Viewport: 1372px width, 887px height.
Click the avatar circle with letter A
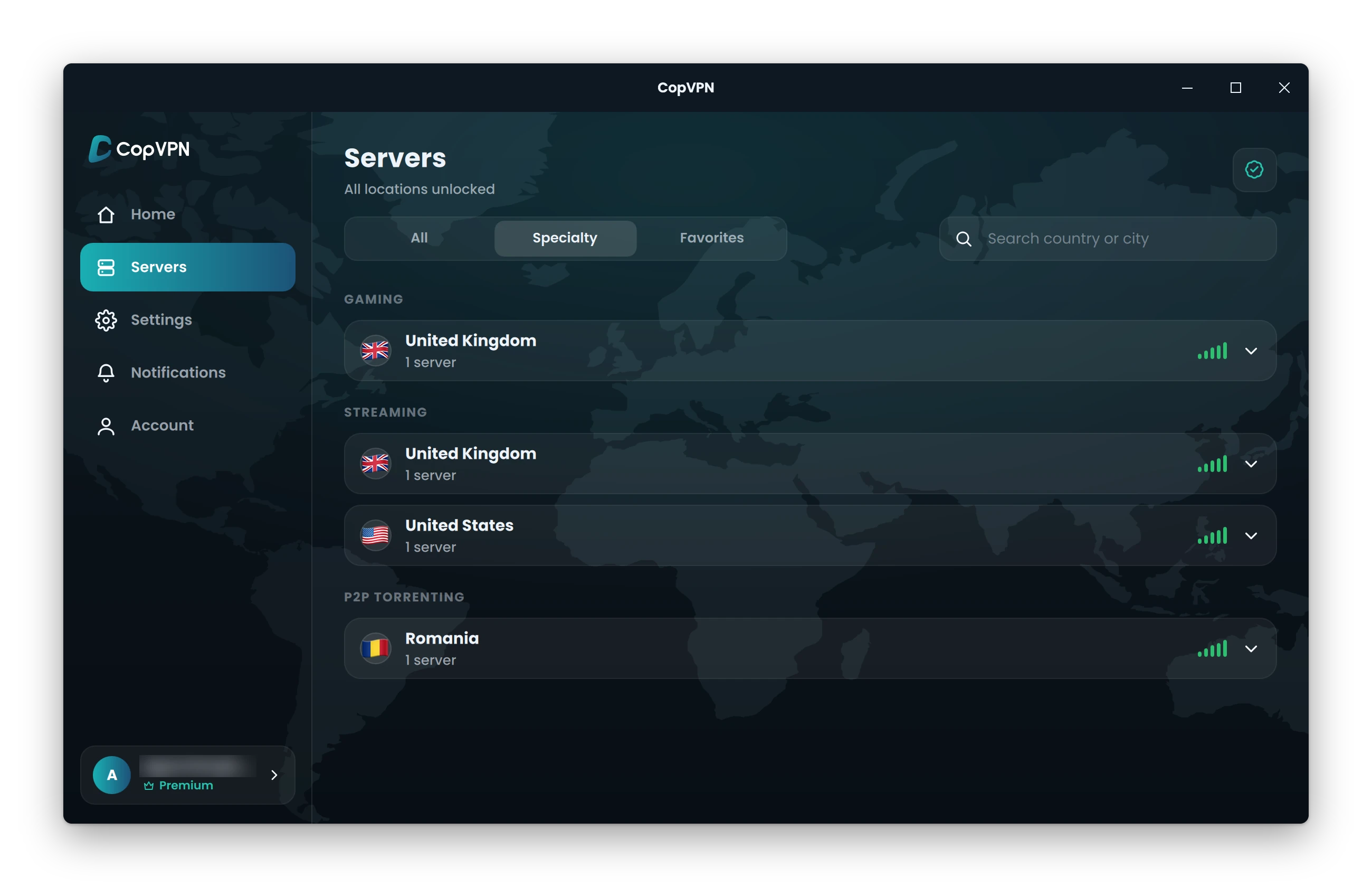pos(112,775)
